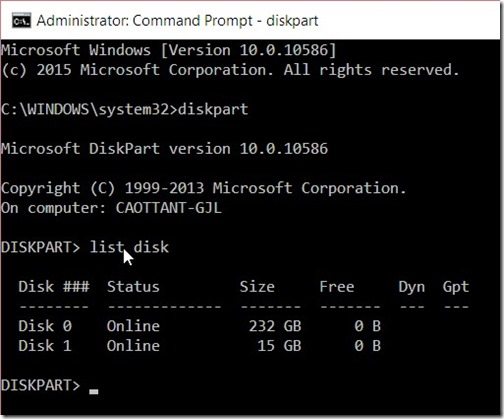Click the blinking cursor after final DISKPART> prompt
The image size is (504, 419).
(94, 392)
